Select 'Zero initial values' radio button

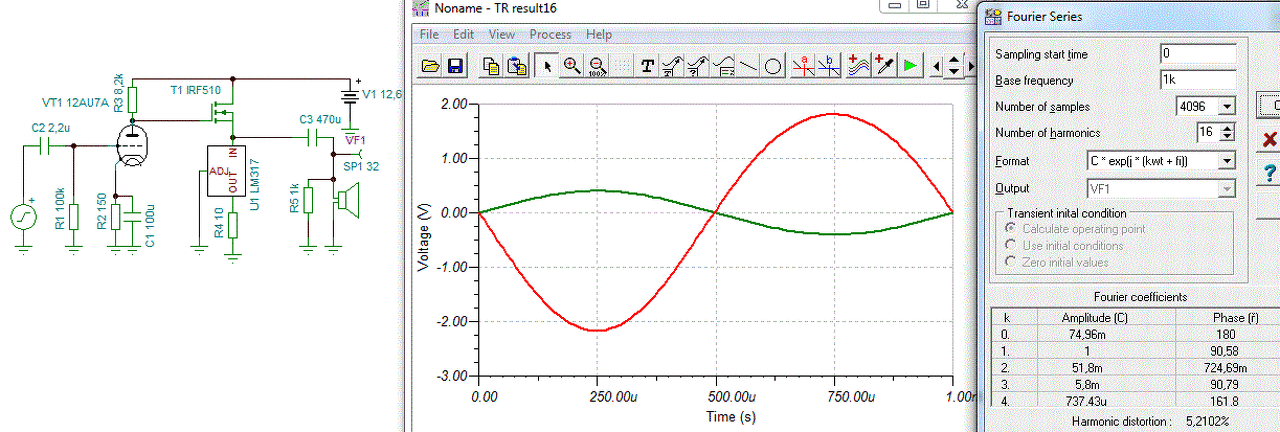1009,262
